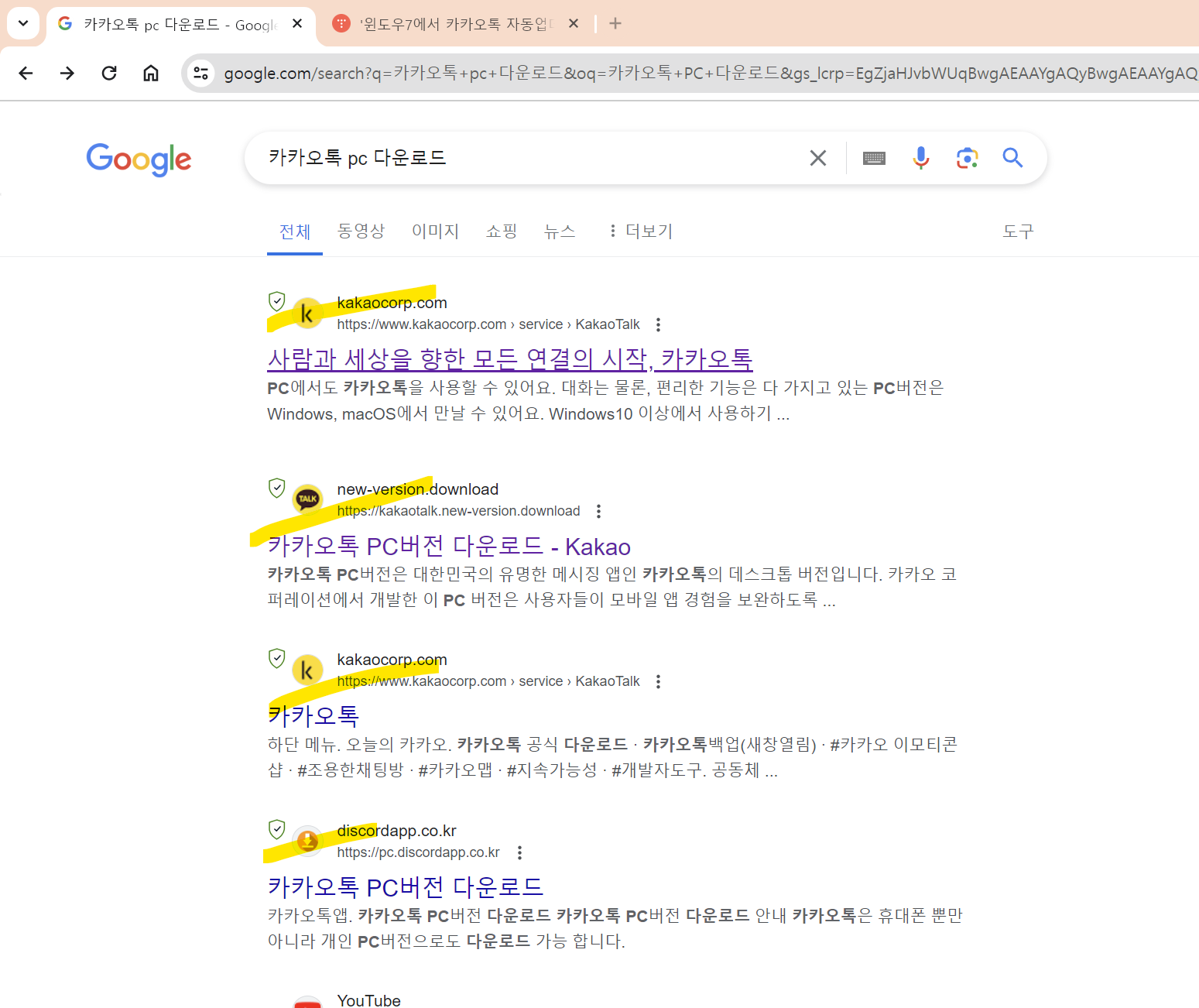
Task: Open more options for discordapp.co.kr result
Action: click(x=519, y=852)
